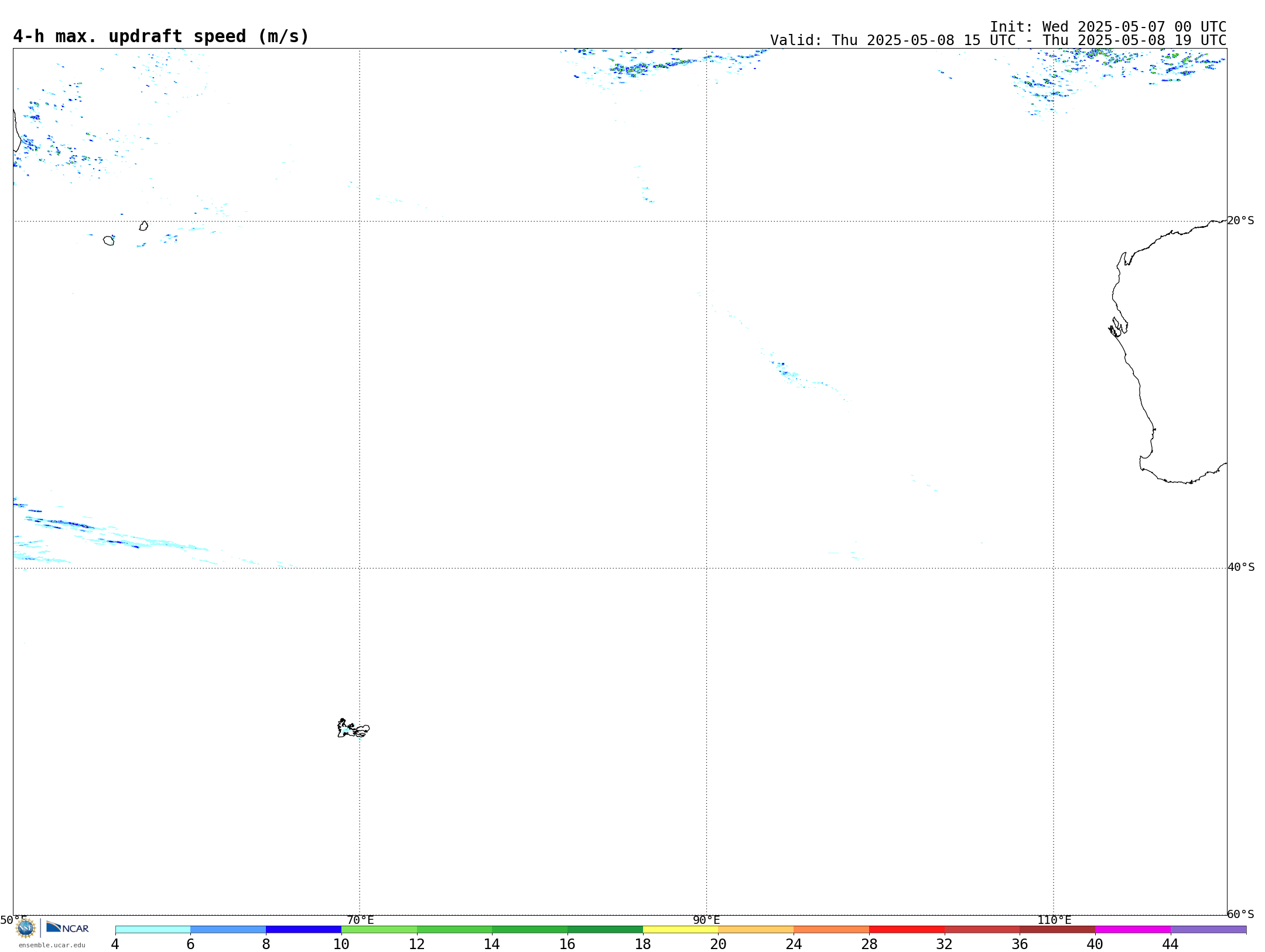1265x952 pixels.
Task: Click the Kerguelen Islands outline near 70°E
Action: (x=353, y=728)
